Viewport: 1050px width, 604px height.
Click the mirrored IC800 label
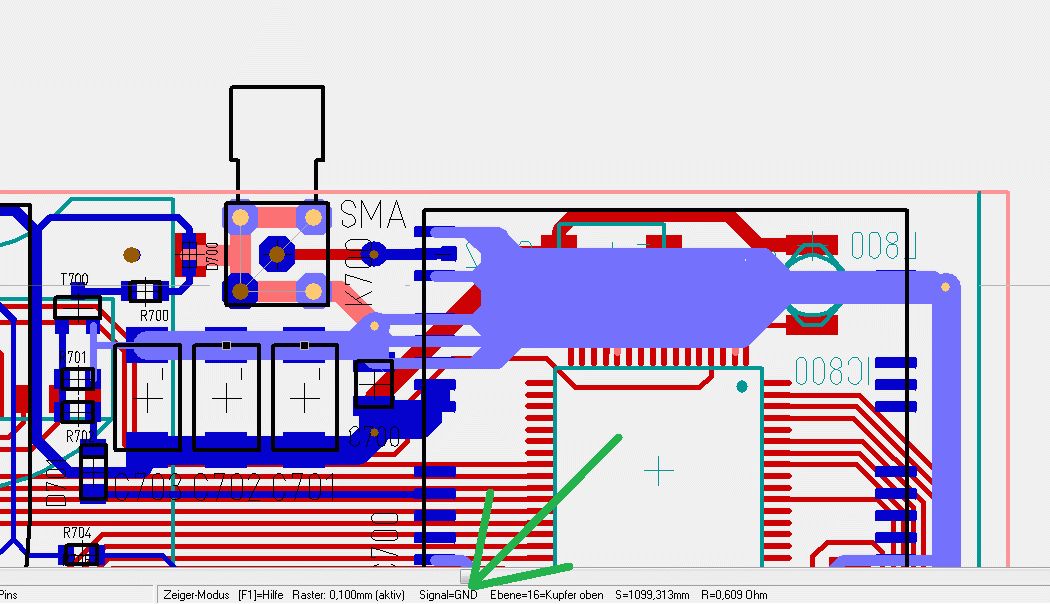(832, 372)
